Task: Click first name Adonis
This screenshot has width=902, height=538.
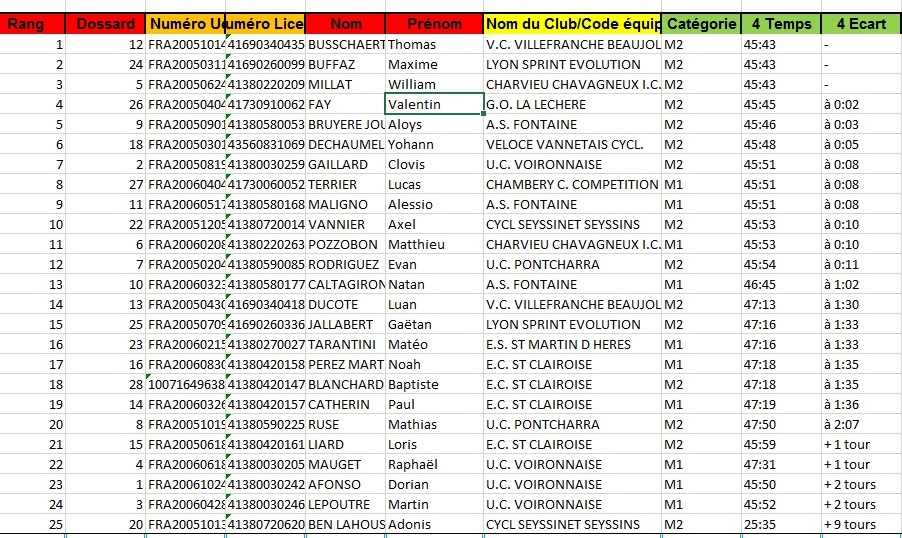Action: tap(434, 524)
